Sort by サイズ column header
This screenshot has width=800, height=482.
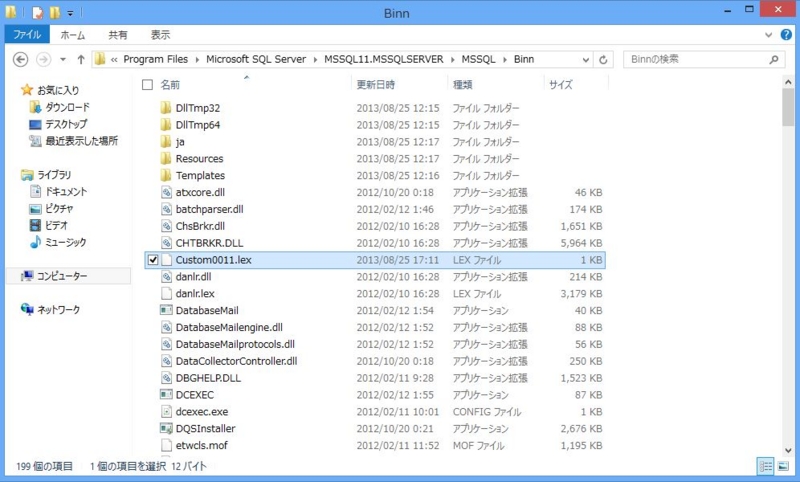pyautogui.click(x=561, y=85)
